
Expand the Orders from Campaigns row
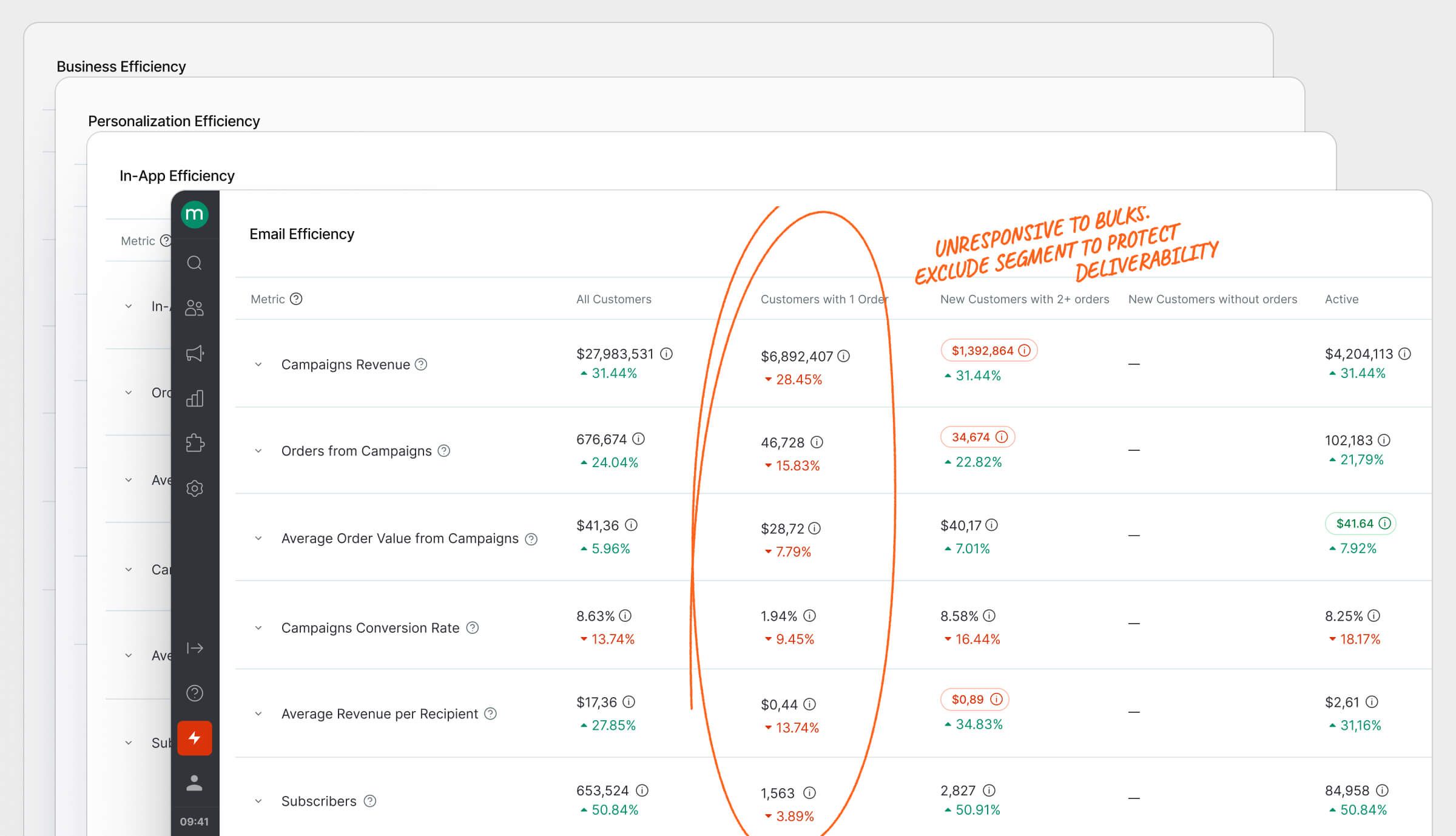point(258,451)
